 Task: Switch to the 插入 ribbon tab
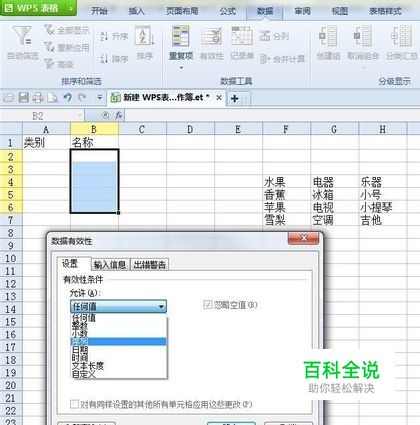pyautogui.click(x=137, y=11)
